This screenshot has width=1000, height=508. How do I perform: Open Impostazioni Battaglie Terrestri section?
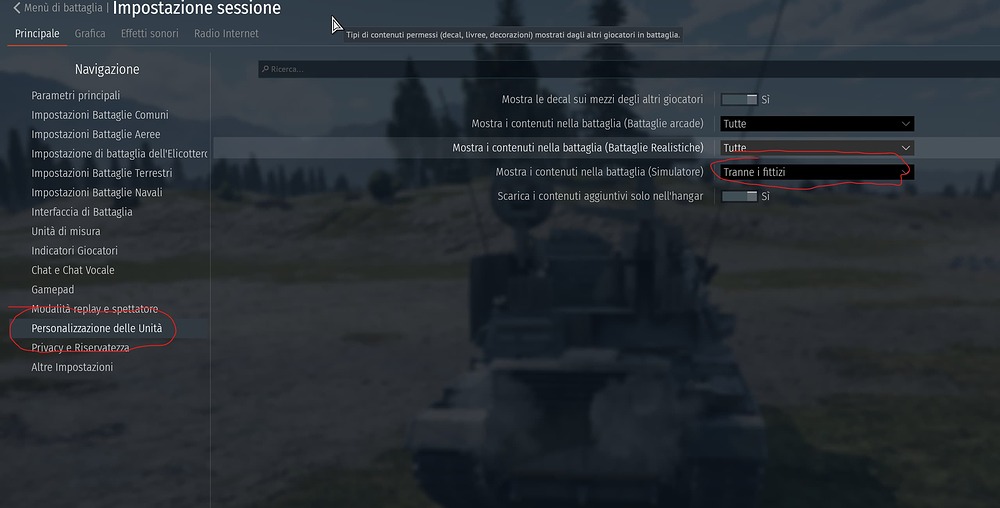tap(102, 173)
